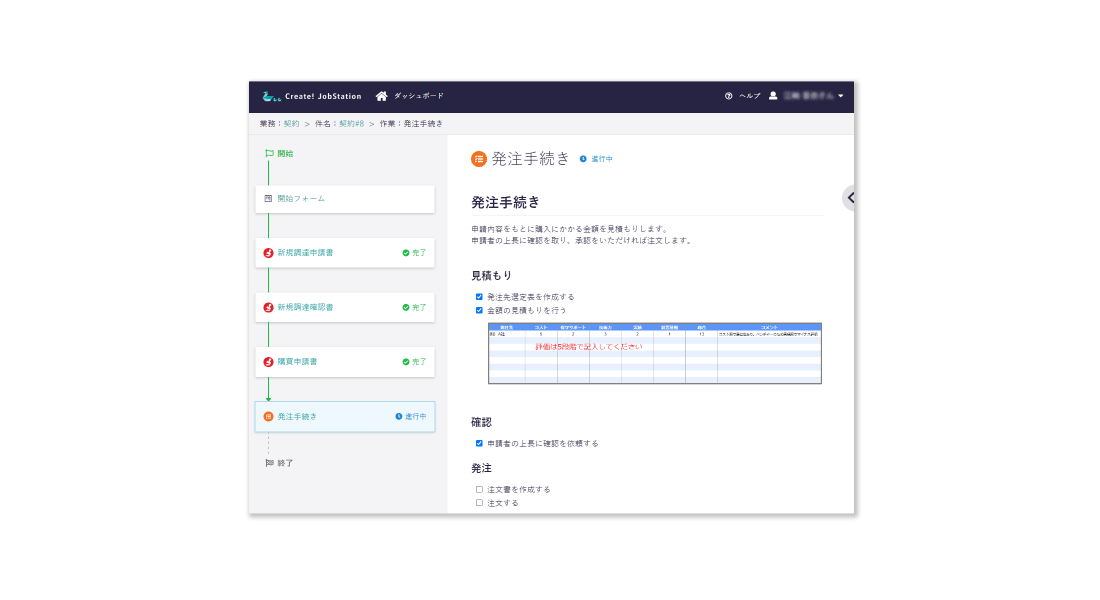Click the user profile icon

[x=773, y=96]
